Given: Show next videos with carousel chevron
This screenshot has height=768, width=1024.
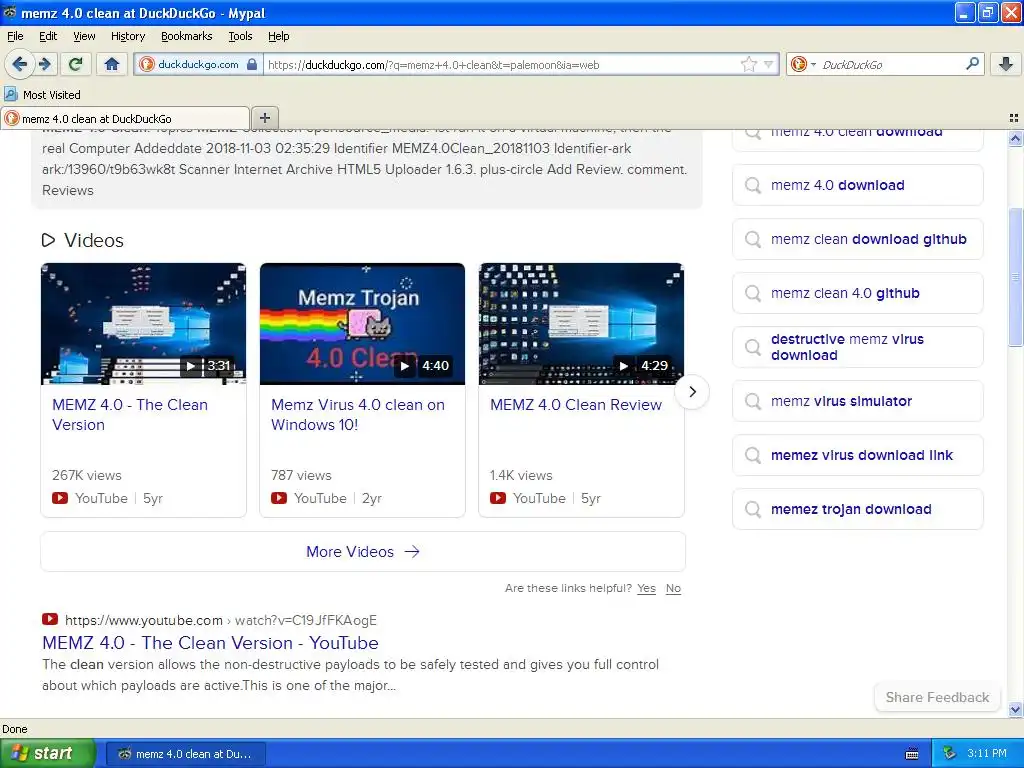Looking at the screenshot, I should pyautogui.click(x=692, y=392).
